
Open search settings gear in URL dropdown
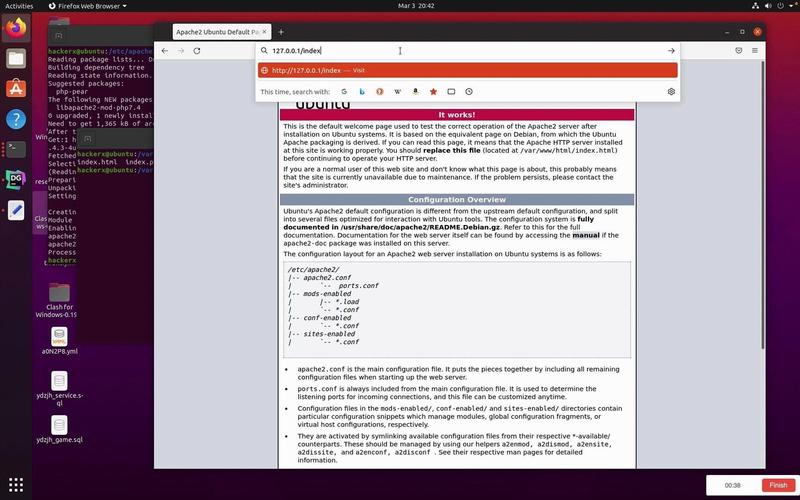pos(671,92)
